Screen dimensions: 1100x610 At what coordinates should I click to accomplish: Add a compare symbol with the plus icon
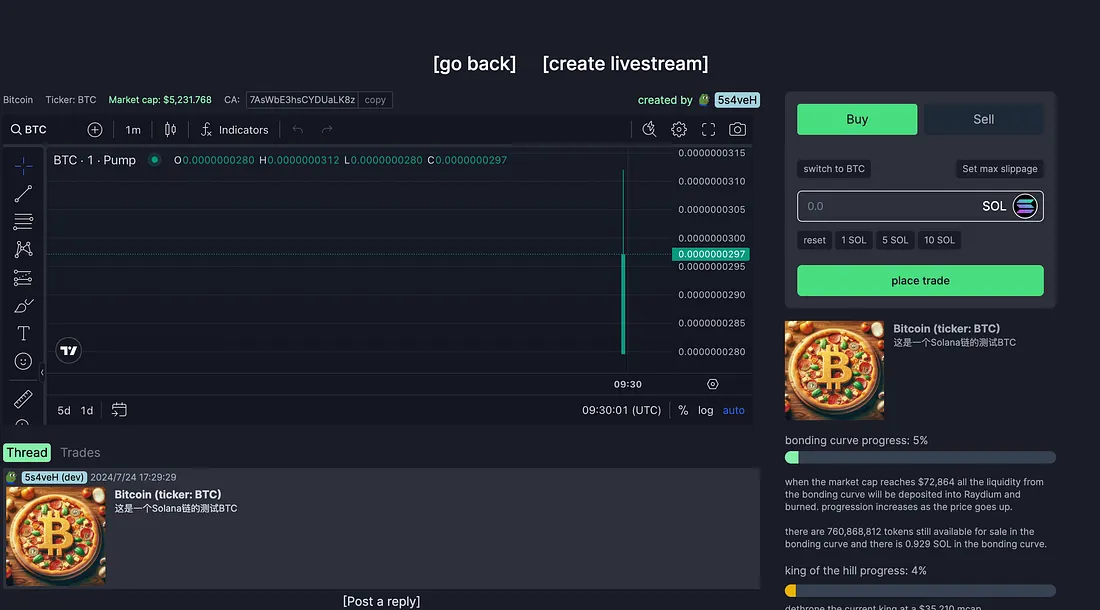[x=95, y=130]
